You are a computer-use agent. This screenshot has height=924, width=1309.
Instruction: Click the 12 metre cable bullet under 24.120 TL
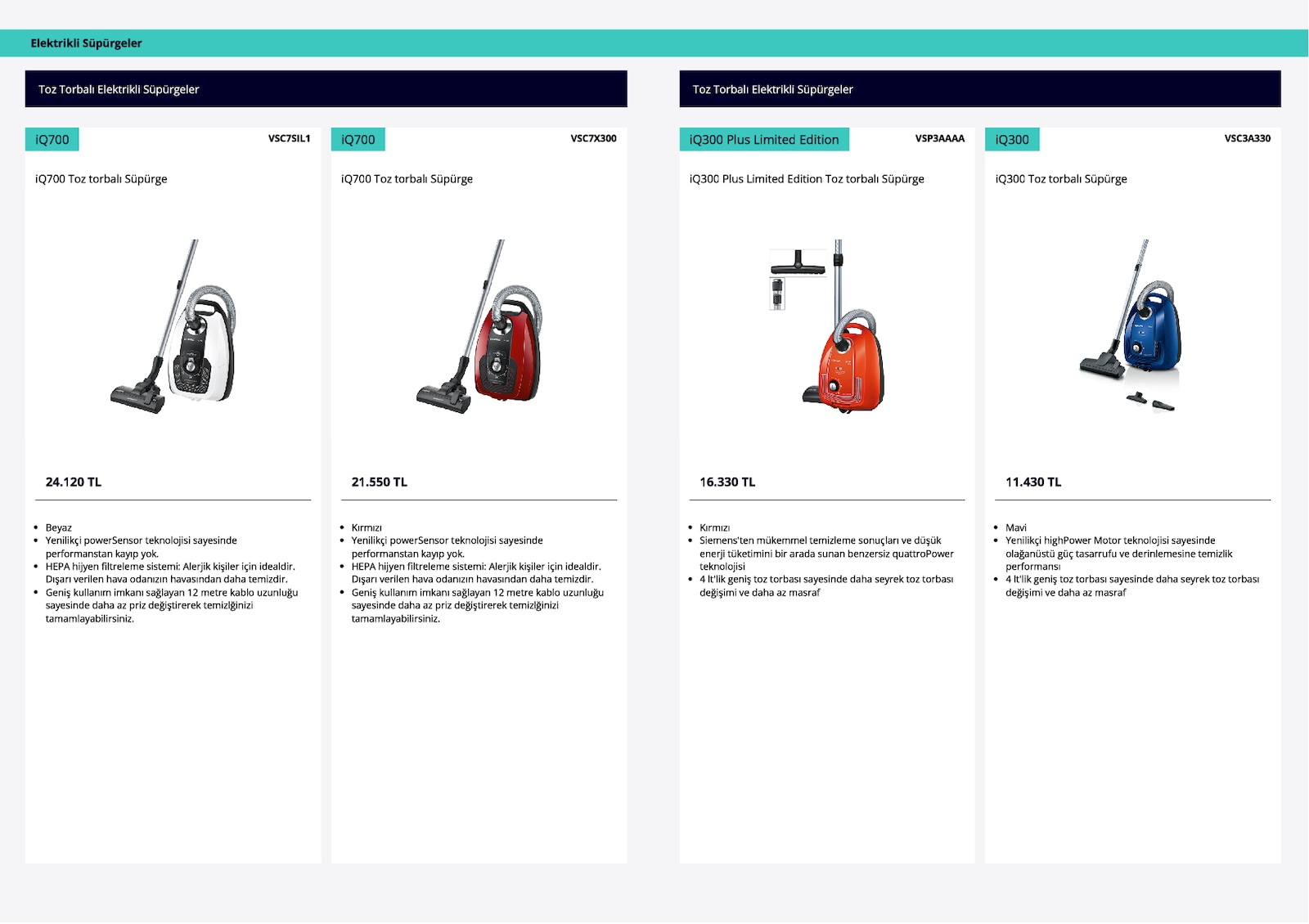pyautogui.click(x=172, y=606)
